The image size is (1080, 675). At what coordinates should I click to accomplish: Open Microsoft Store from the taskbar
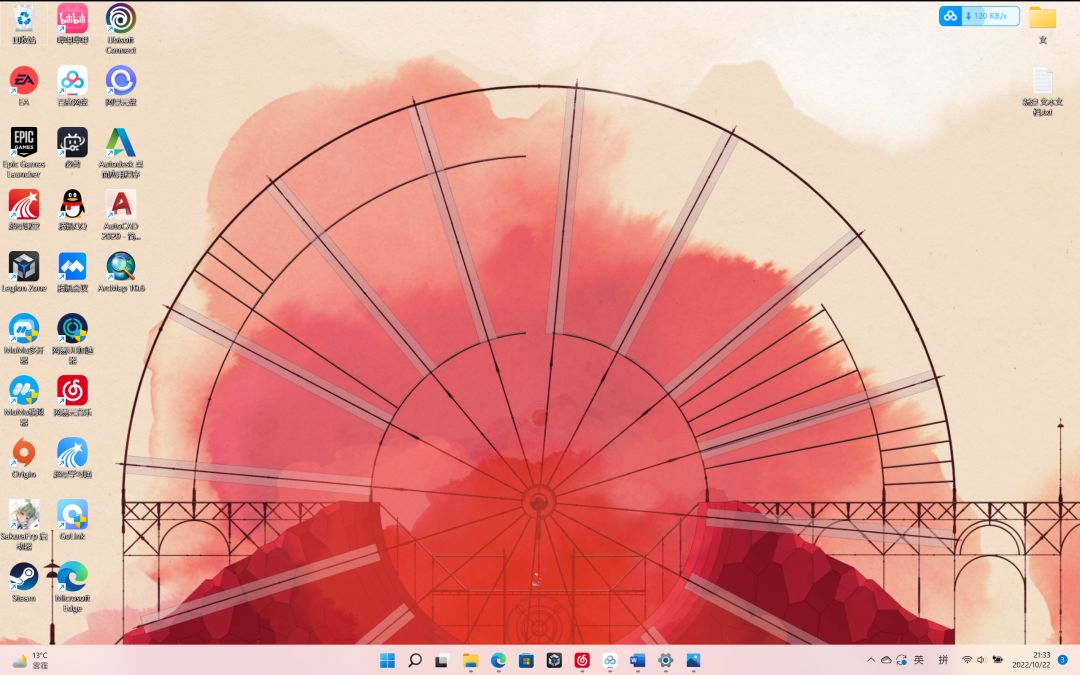(x=526, y=661)
